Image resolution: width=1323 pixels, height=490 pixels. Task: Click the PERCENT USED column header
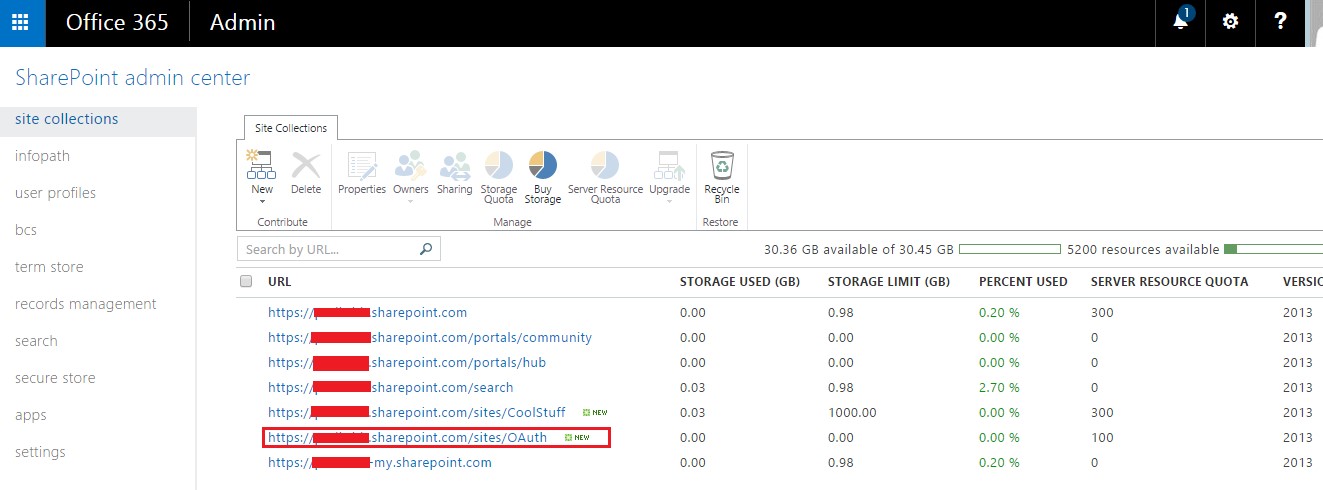click(1023, 282)
